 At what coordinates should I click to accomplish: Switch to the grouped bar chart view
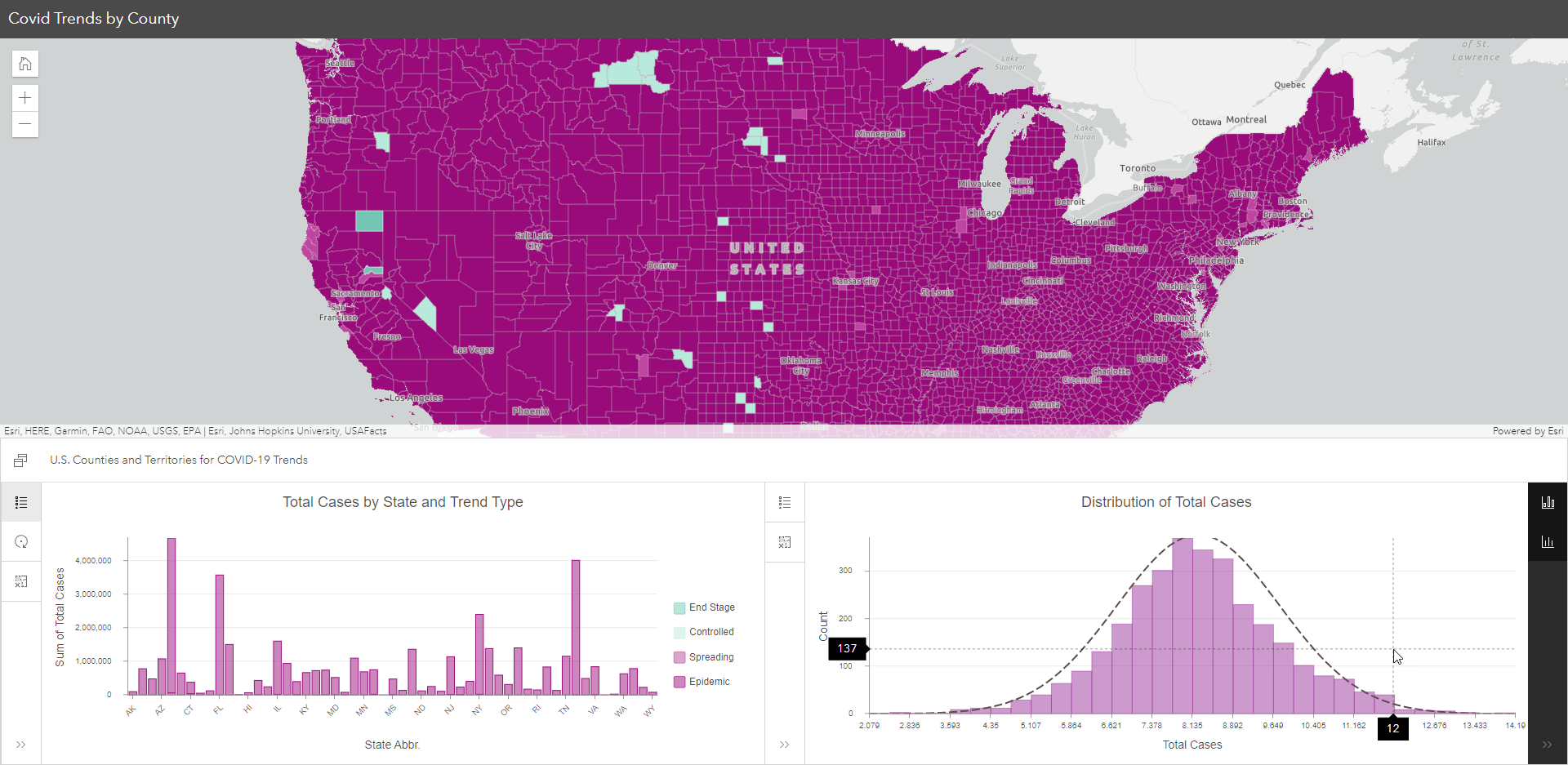pyautogui.click(x=1548, y=501)
